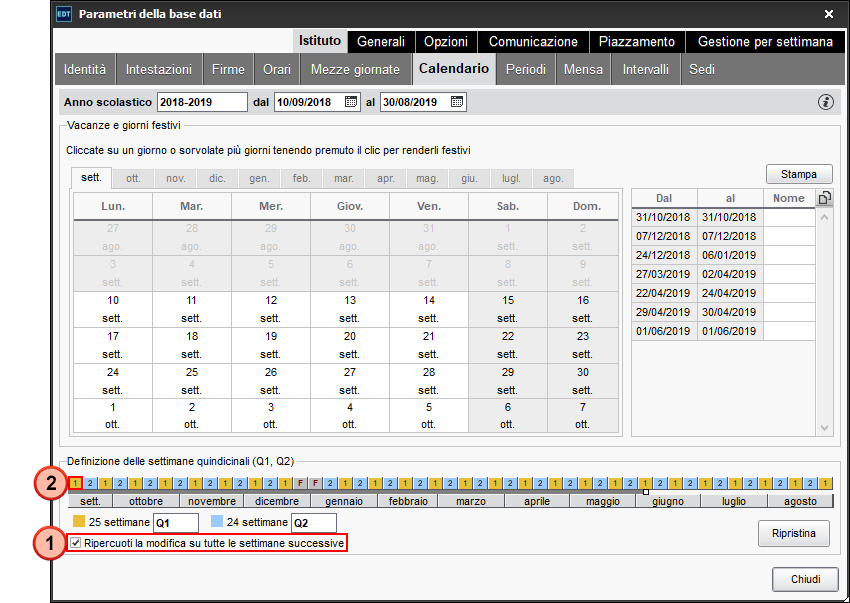Click the holiday list scroll down arrow
850x603 pixels.
point(824,428)
